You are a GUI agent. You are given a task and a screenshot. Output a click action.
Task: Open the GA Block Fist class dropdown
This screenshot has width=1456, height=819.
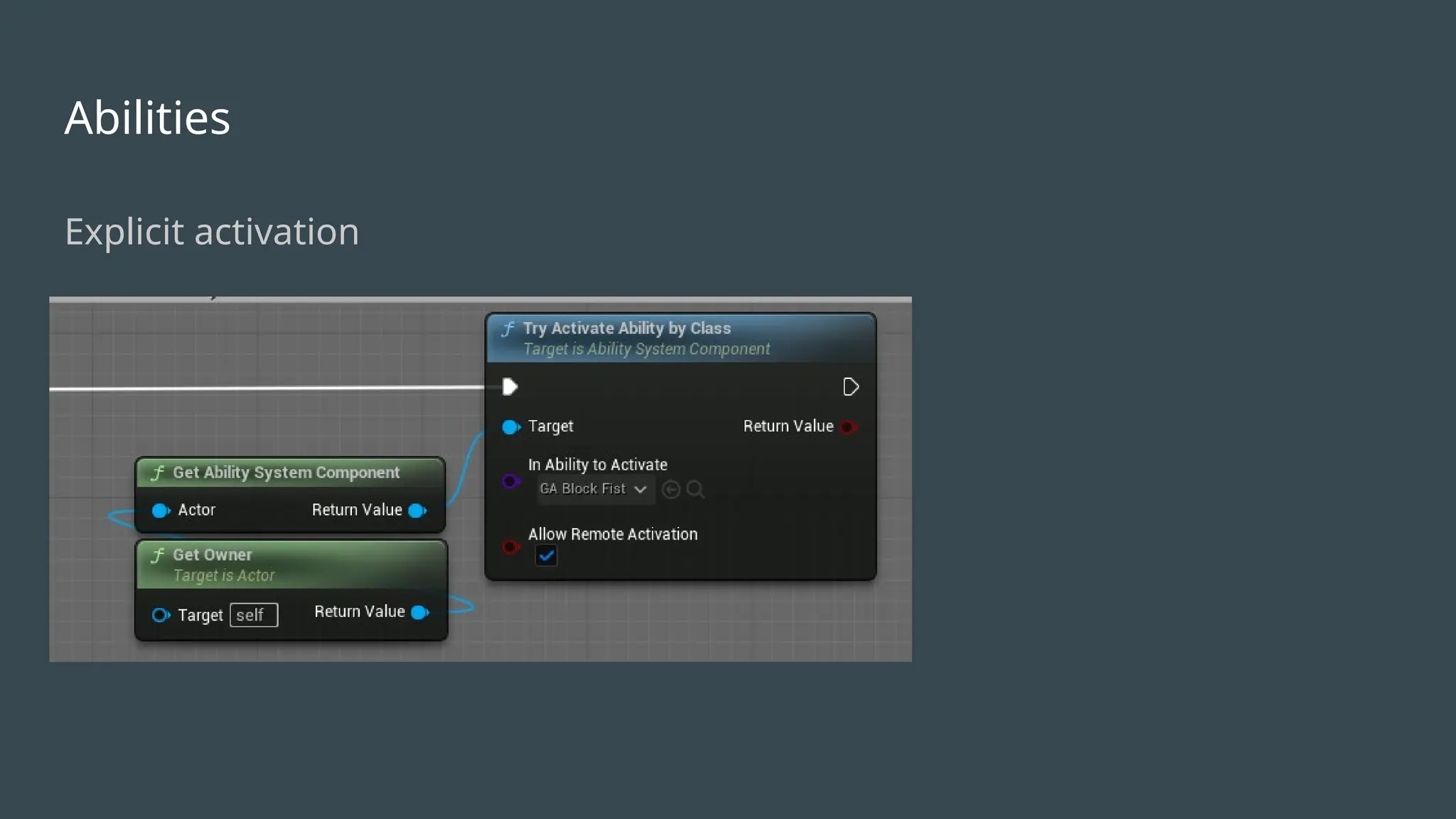tap(596, 489)
